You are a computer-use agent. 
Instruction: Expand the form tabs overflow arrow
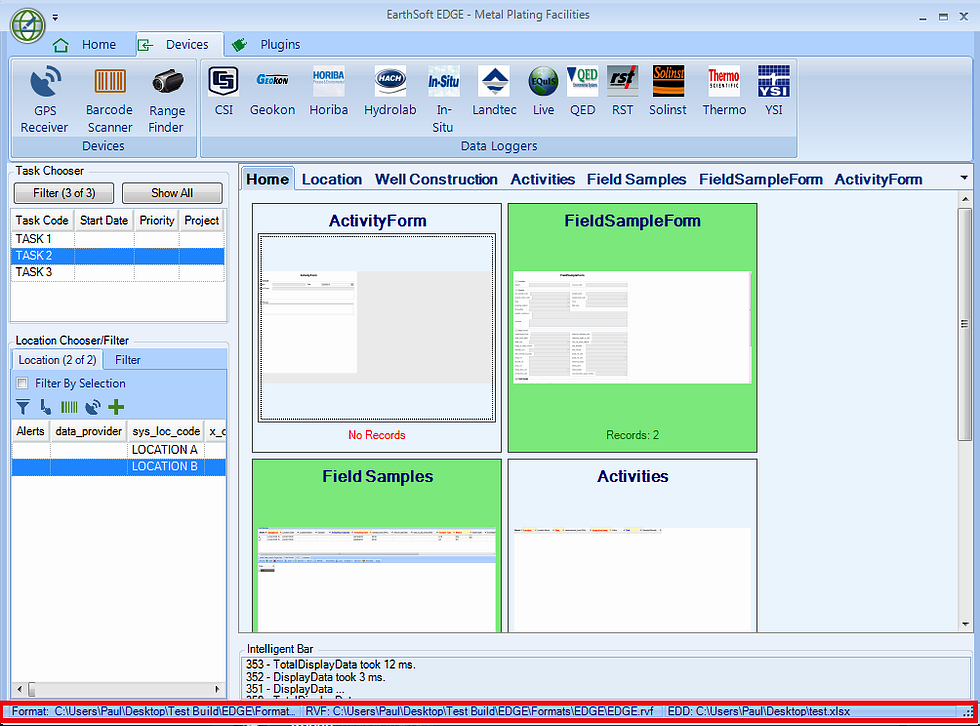point(963,178)
